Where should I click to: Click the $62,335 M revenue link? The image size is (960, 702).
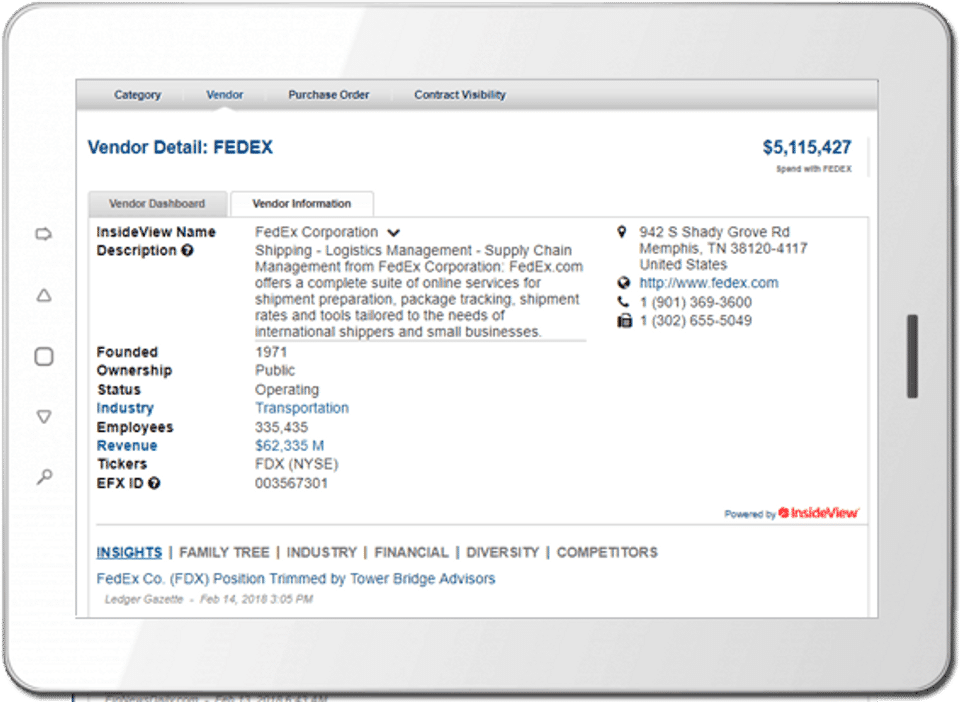[x=290, y=446]
